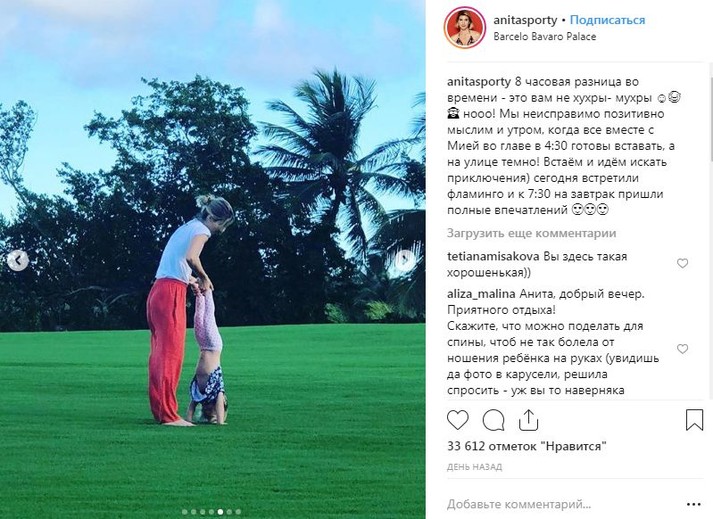
Task: Open the Barcelo Bavaro Palace location
Action: click(x=545, y=37)
